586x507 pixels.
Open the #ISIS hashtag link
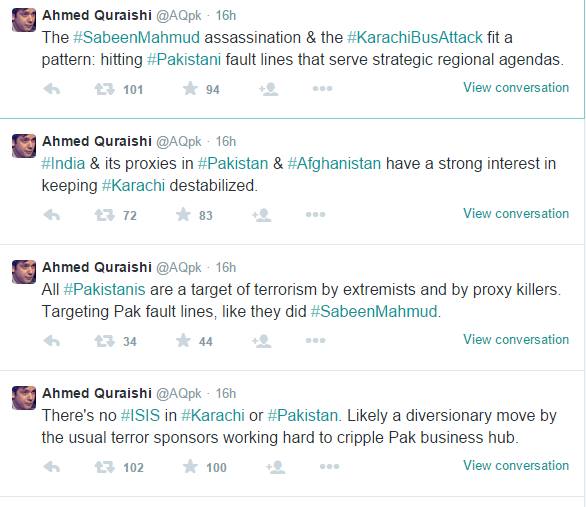(141, 415)
